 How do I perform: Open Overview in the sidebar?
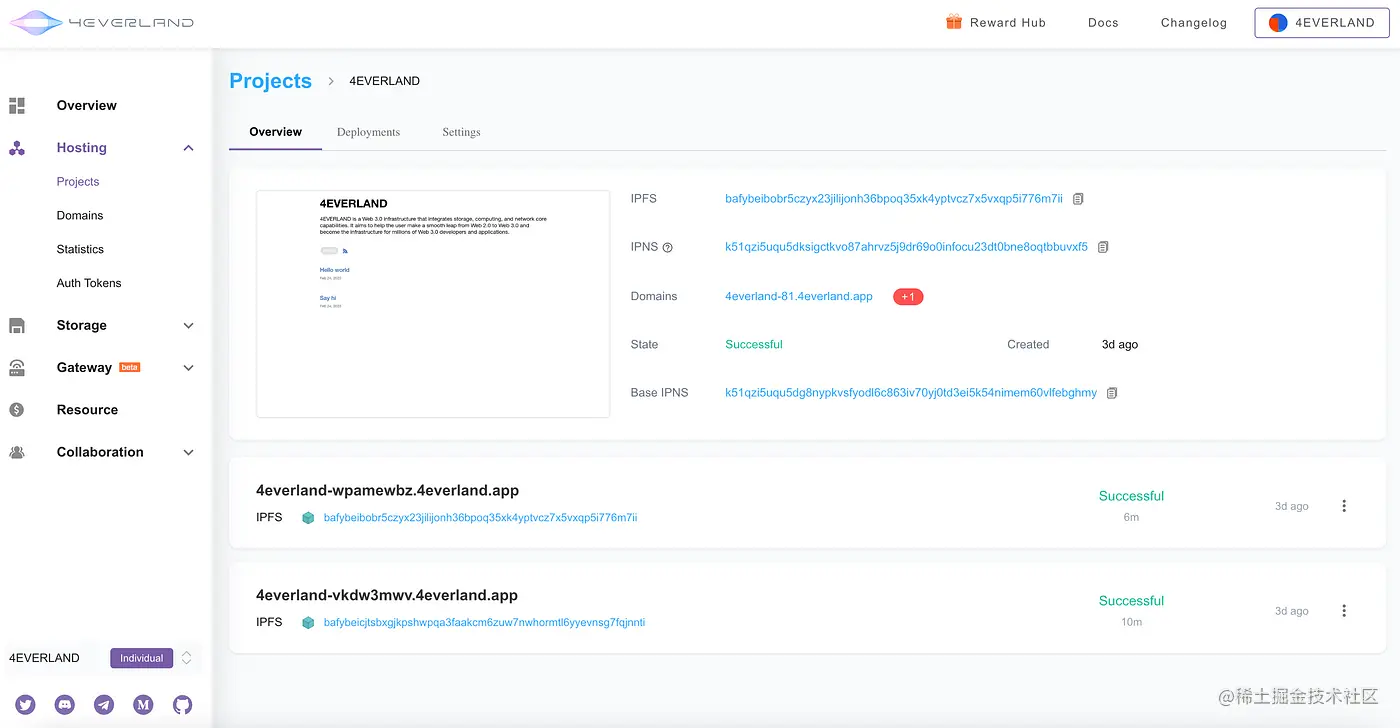point(87,106)
